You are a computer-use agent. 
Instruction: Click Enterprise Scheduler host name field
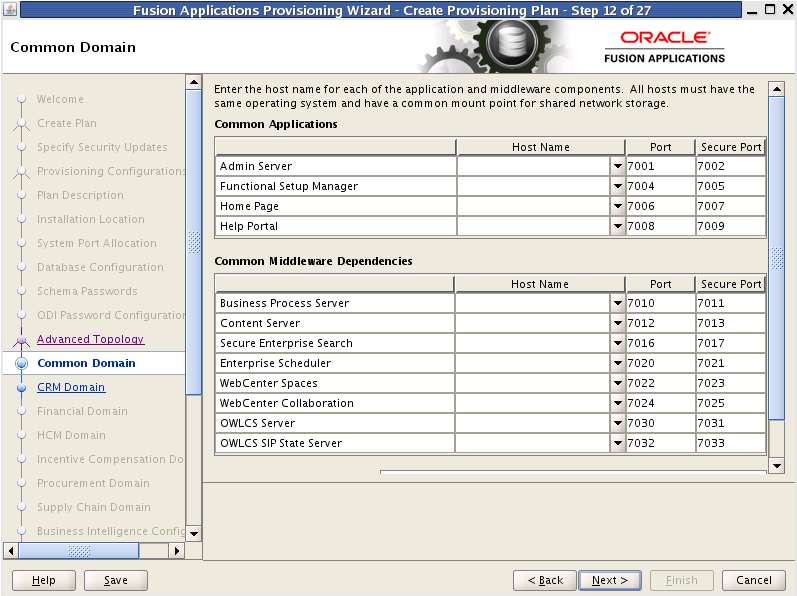pos(533,363)
